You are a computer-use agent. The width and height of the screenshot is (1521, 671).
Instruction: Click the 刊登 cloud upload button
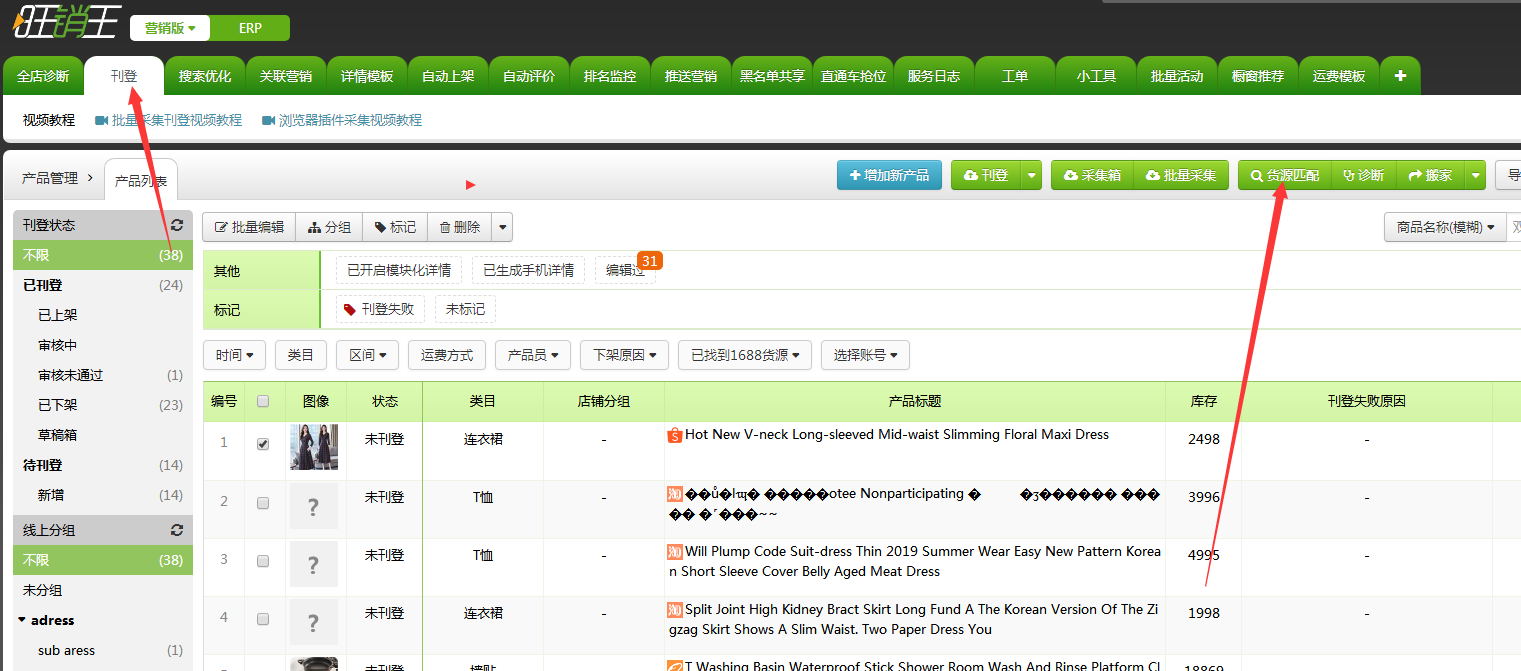pyautogui.click(x=986, y=175)
